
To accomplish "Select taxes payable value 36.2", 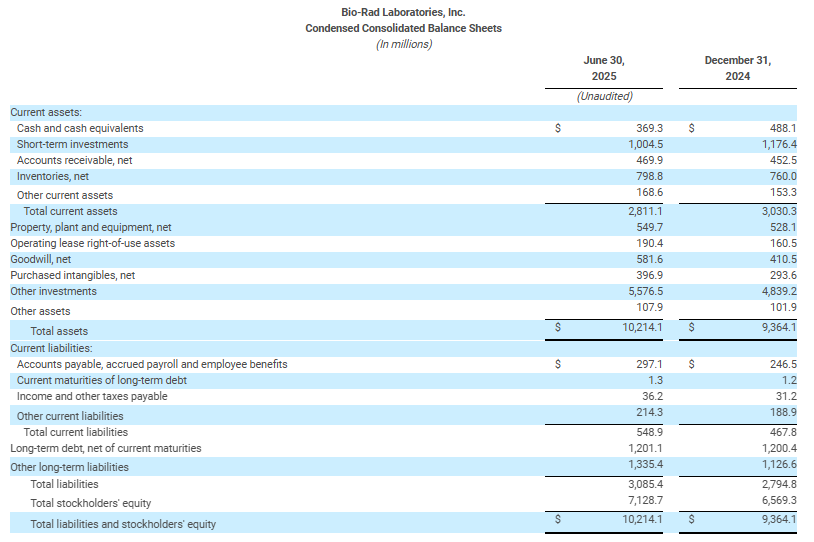I will (x=652, y=397).
